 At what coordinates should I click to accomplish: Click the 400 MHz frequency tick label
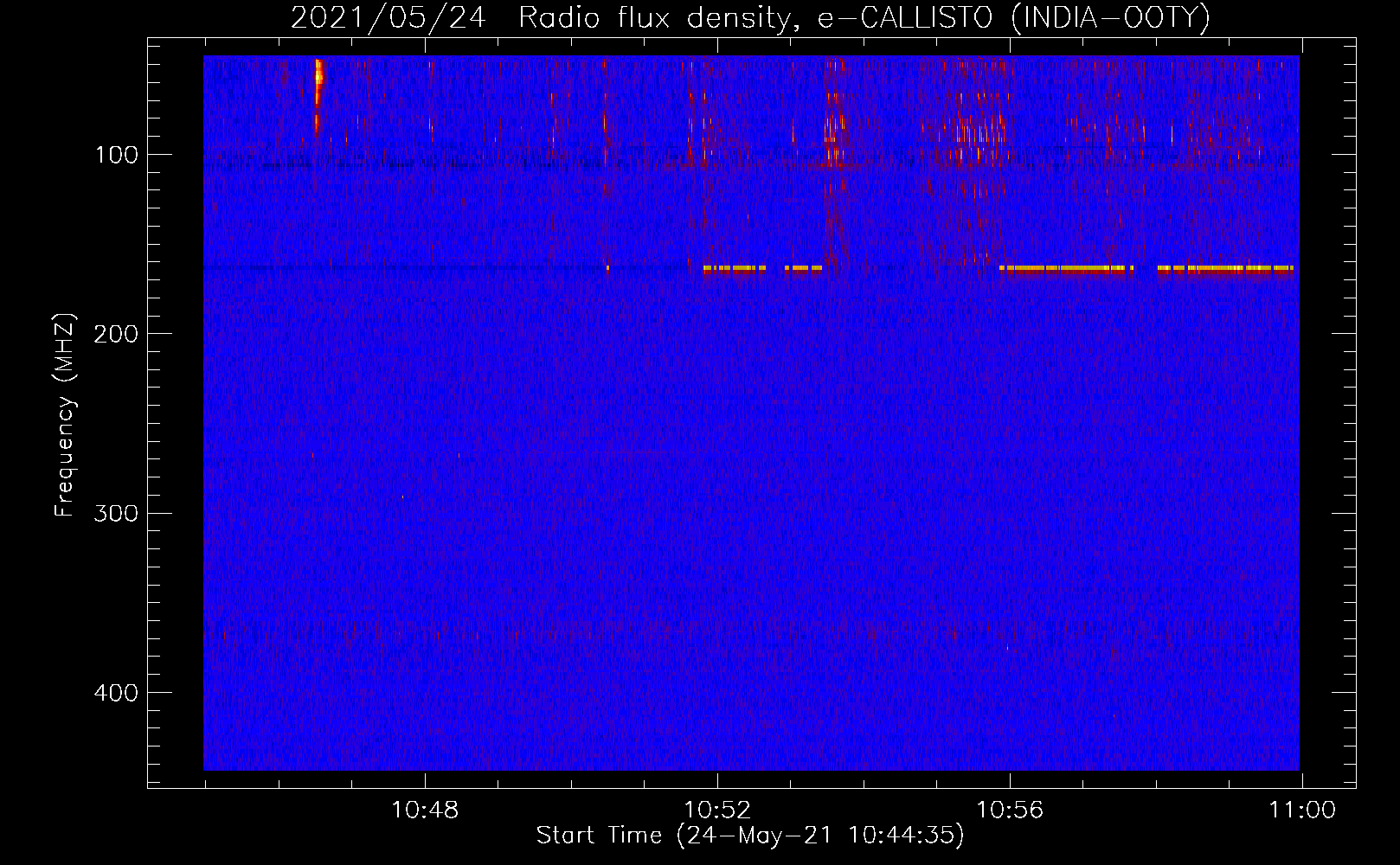click(x=116, y=693)
